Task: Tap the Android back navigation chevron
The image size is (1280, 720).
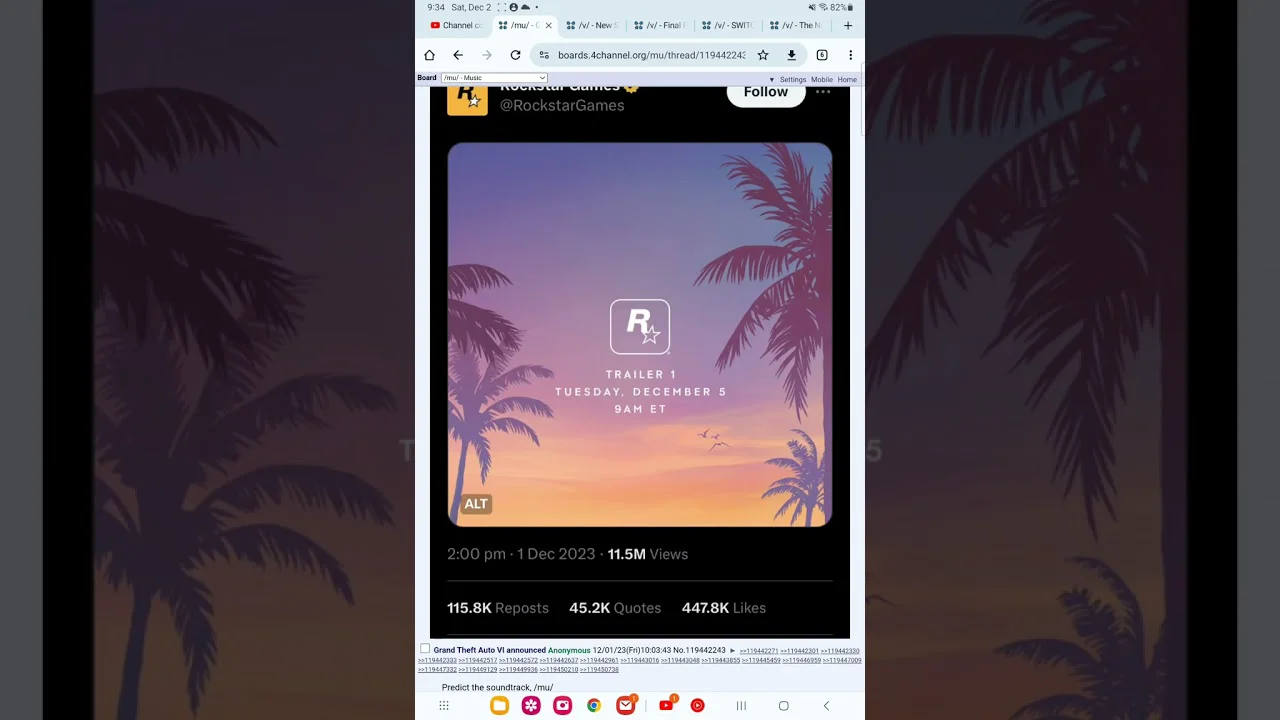Action: [x=826, y=706]
